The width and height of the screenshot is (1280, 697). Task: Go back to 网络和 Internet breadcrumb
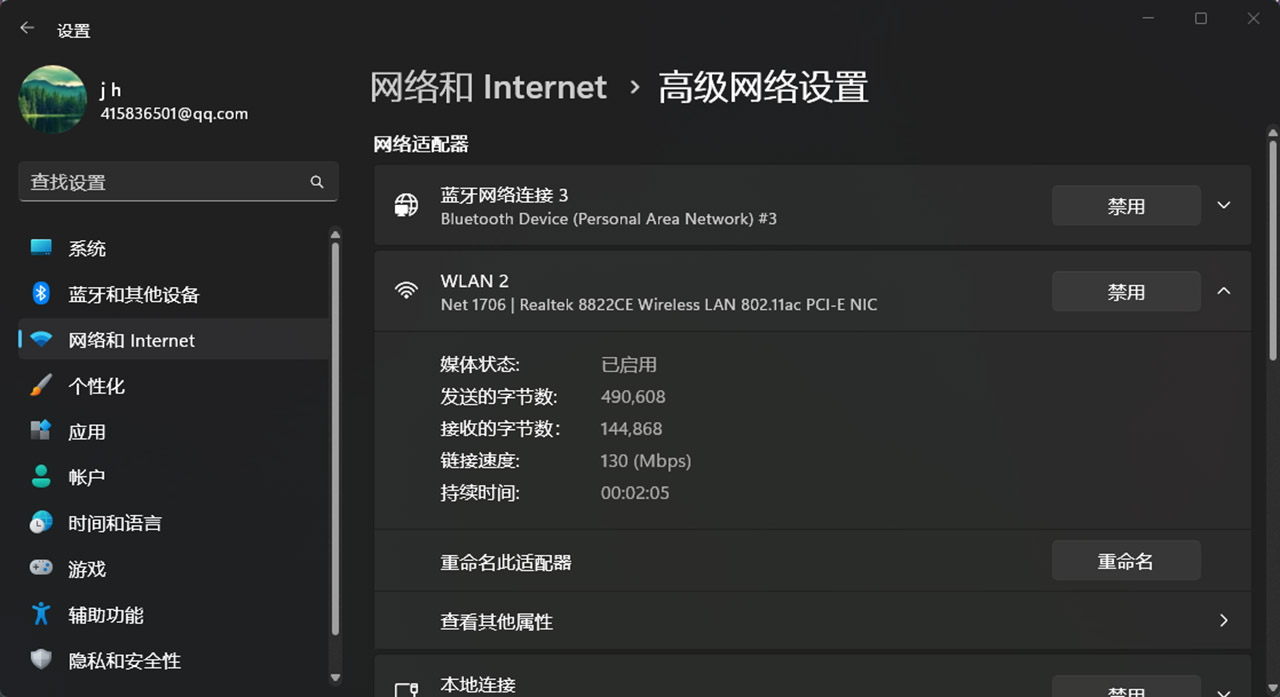[x=488, y=88]
